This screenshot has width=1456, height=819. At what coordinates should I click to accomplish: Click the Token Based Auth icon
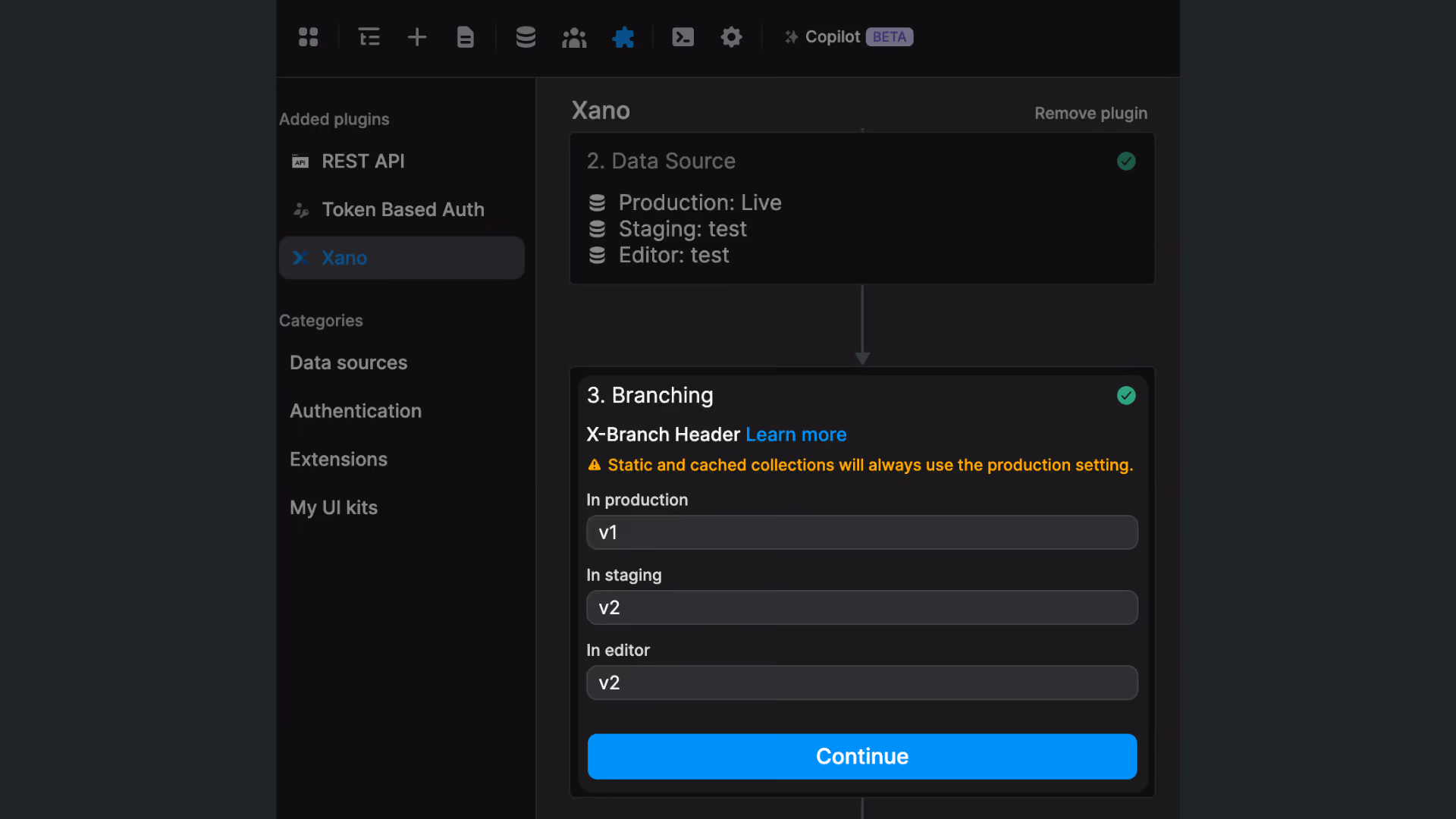301,210
